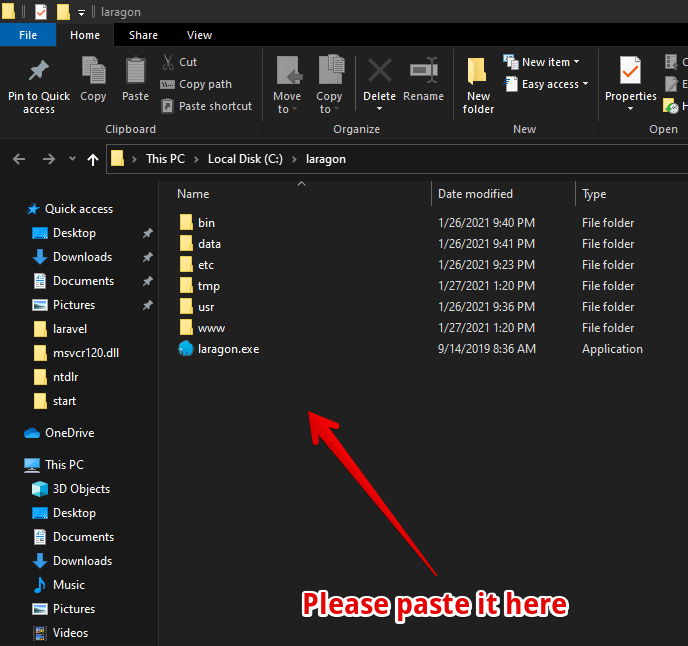Click the laragon.exe application icon

point(186,349)
